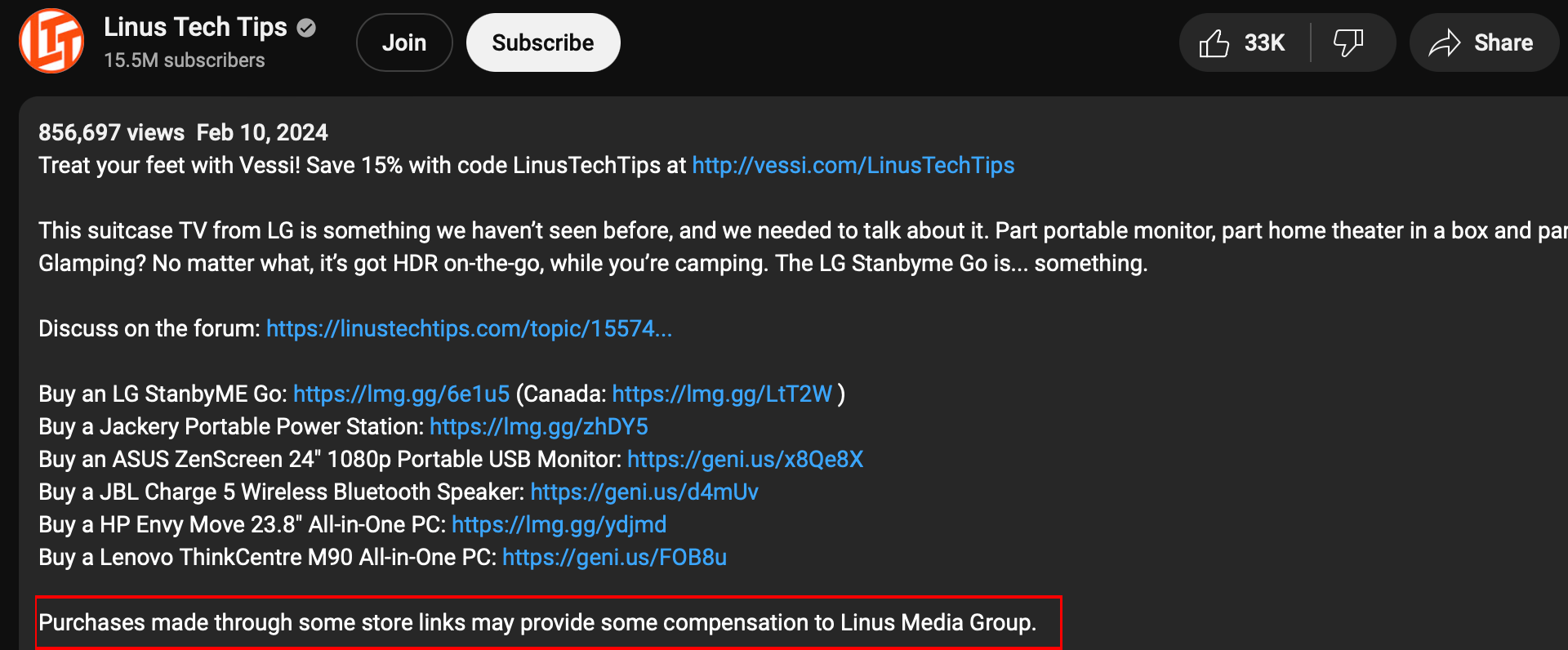Open the LG StanbyME Go lmg.gg/6e1u5 link

pyautogui.click(x=401, y=394)
